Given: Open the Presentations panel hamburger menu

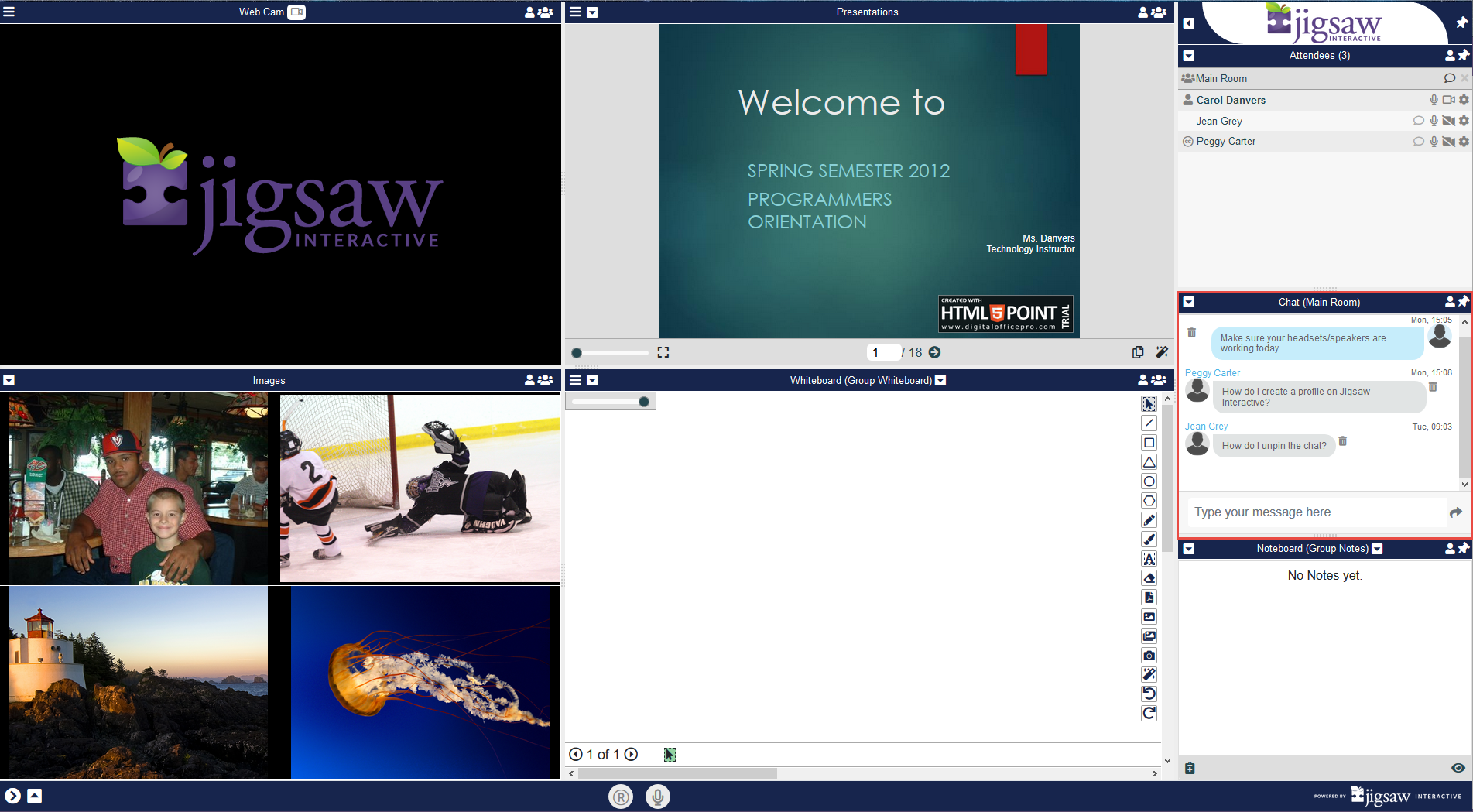Looking at the screenshot, I should (x=575, y=12).
